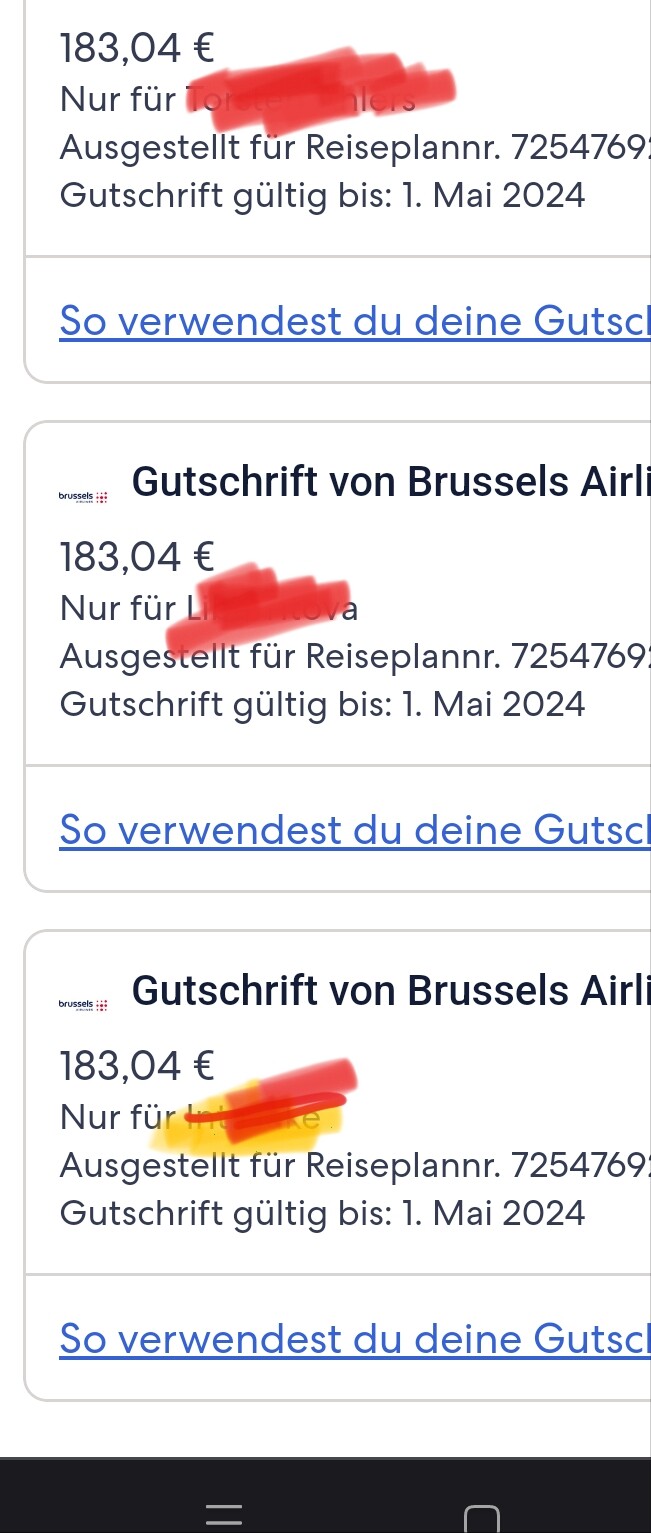Select the 183,04 € amount in the bottom card
651x1533 pixels.
tap(137, 1065)
